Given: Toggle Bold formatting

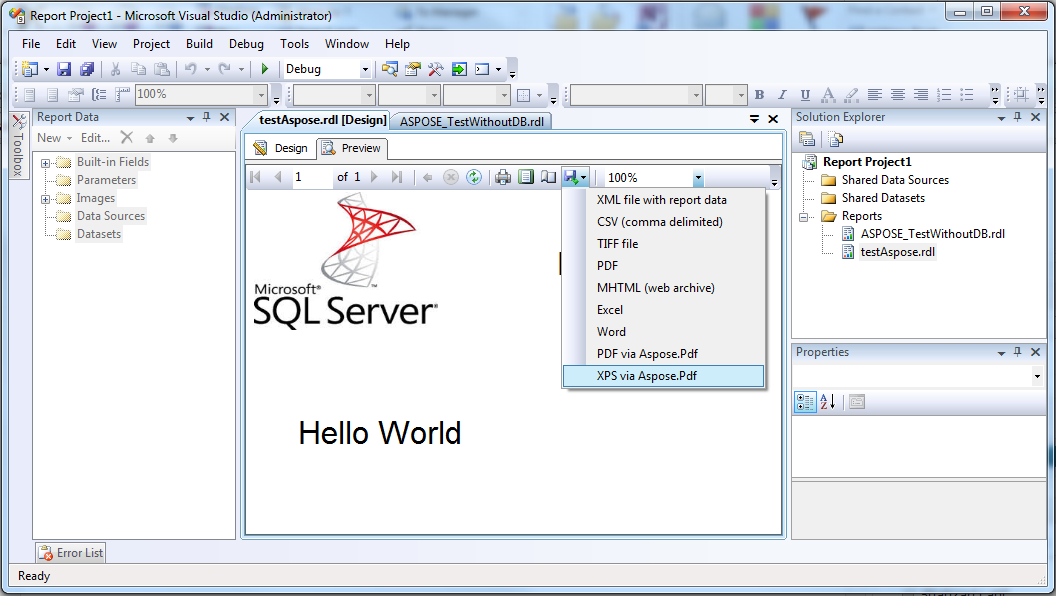Looking at the screenshot, I should pyautogui.click(x=760, y=95).
